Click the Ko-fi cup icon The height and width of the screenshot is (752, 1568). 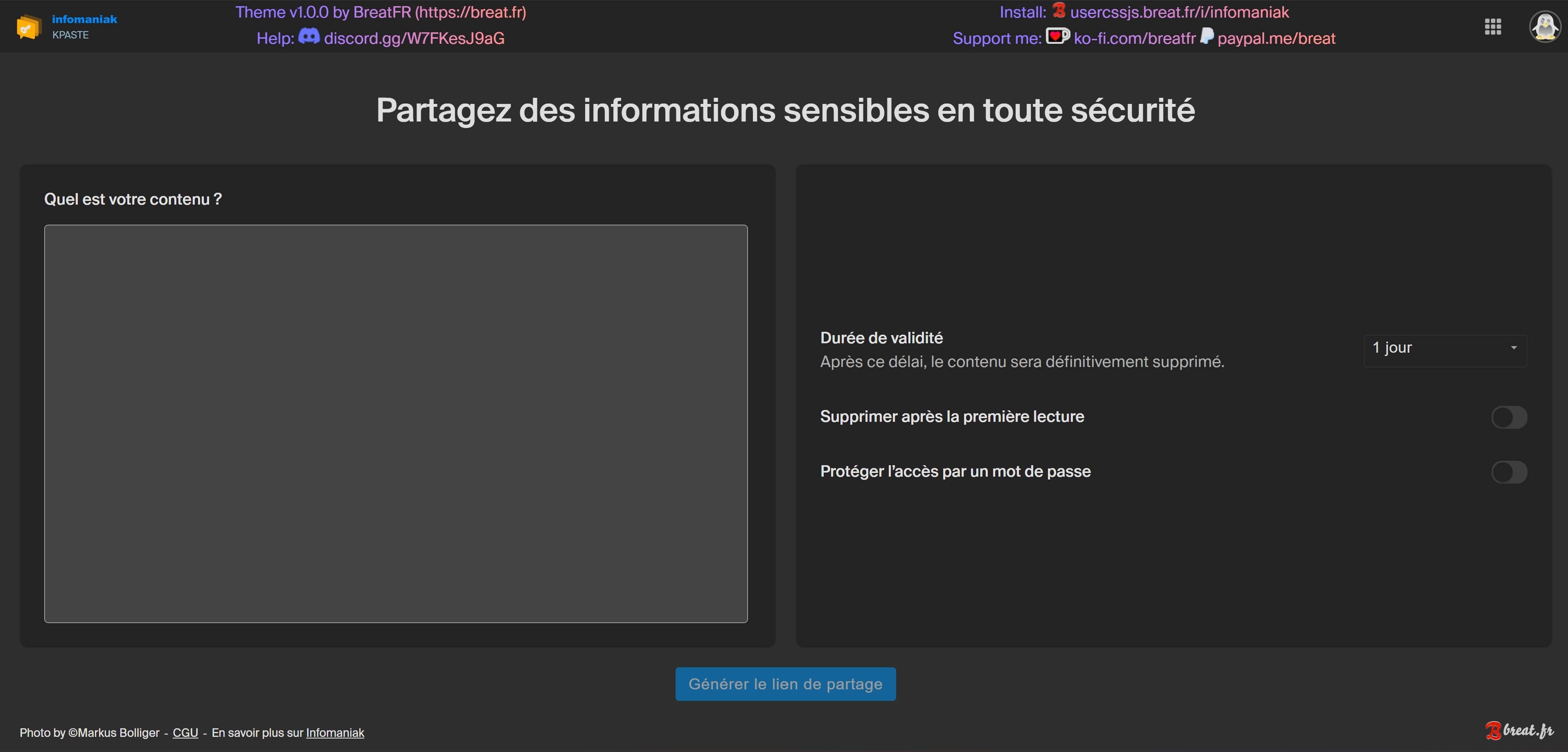pos(1057,36)
